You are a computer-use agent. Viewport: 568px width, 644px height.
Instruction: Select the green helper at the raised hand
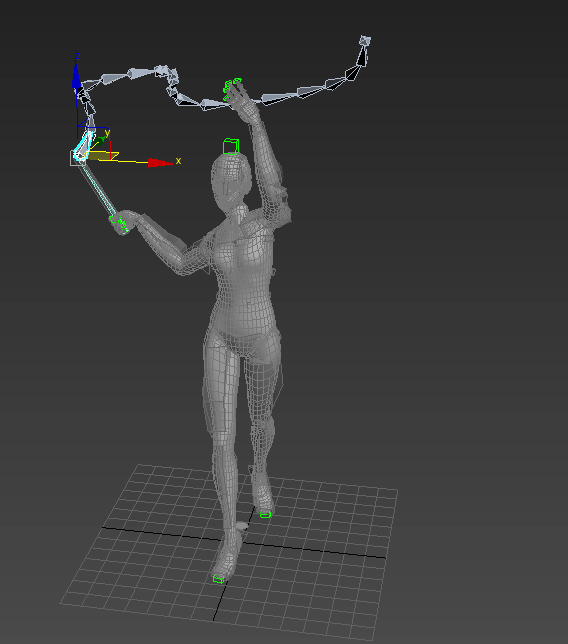(231, 88)
